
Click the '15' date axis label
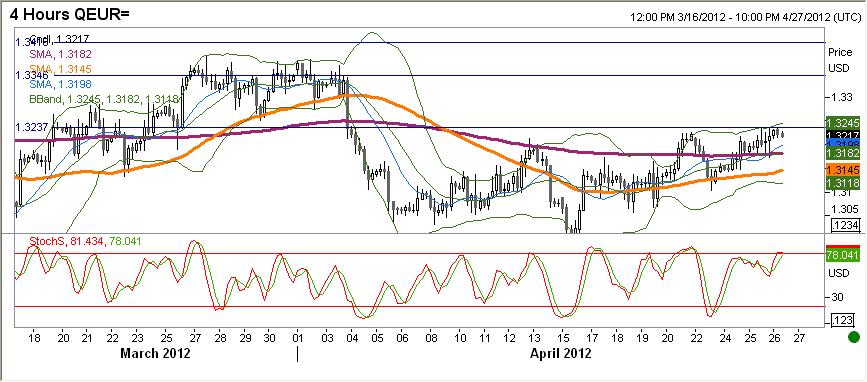click(563, 337)
